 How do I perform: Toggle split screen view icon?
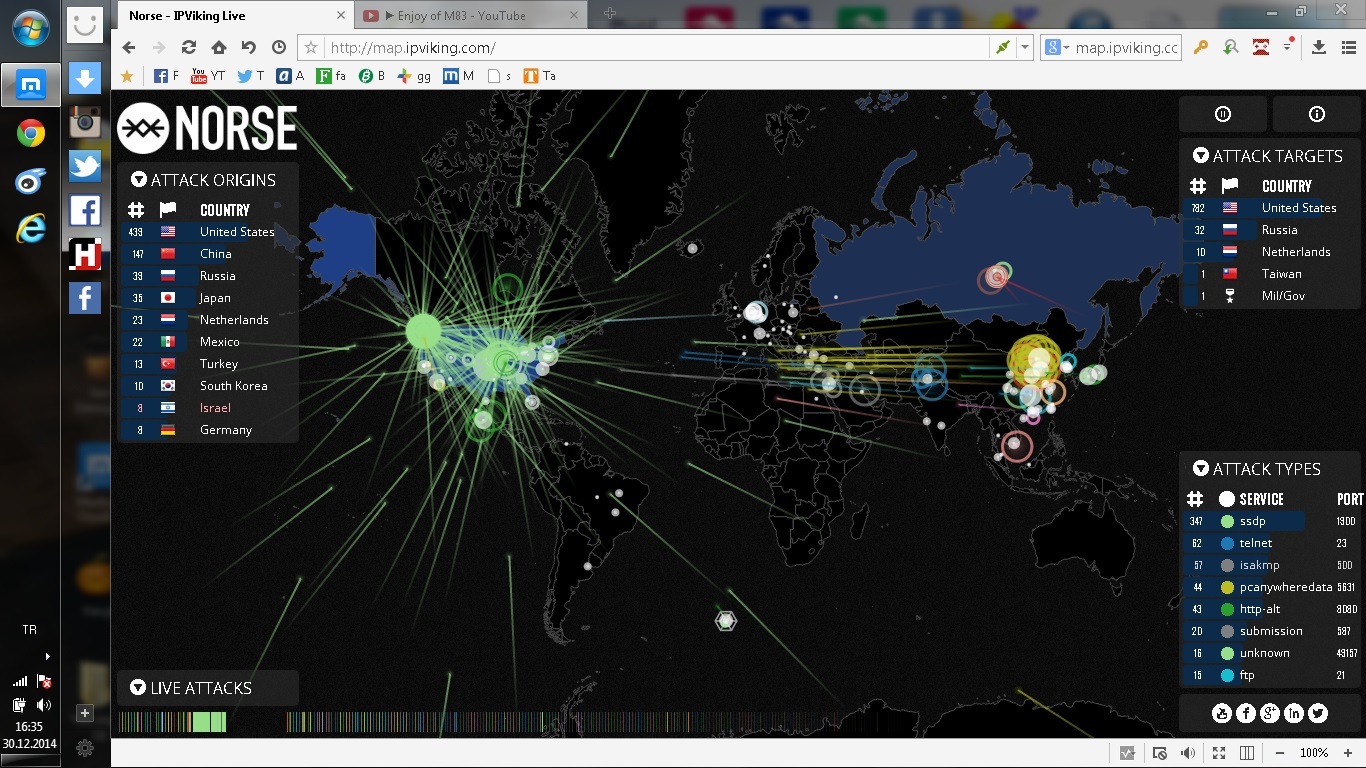pyautogui.click(x=1247, y=753)
